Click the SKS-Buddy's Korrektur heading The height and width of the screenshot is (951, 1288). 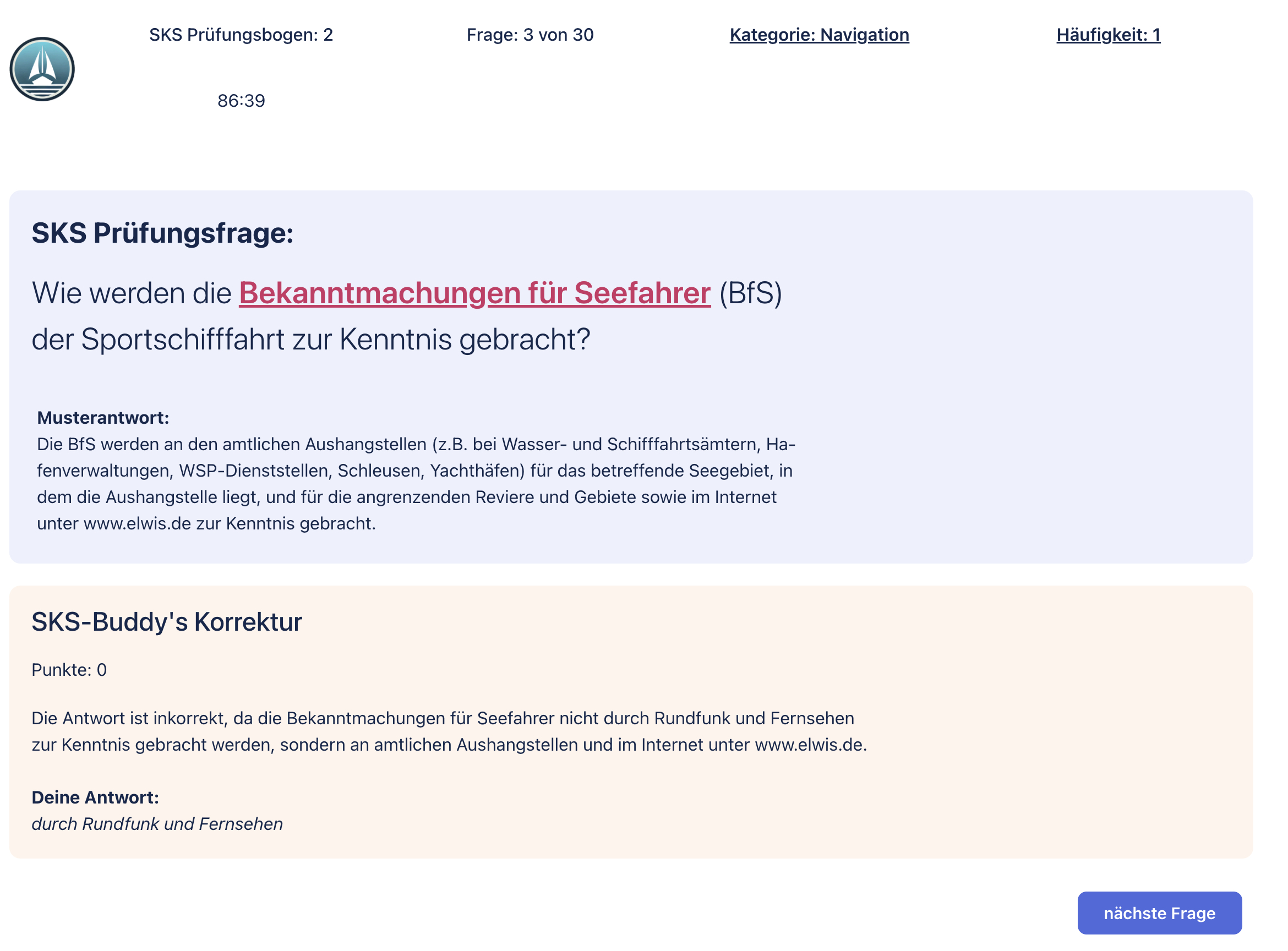click(166, 622)
